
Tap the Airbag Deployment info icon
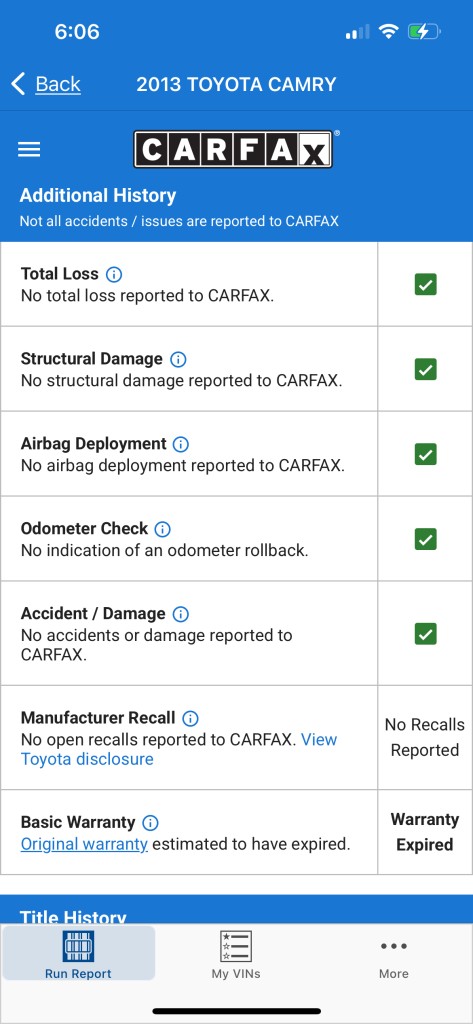click(x=181, y=444)
